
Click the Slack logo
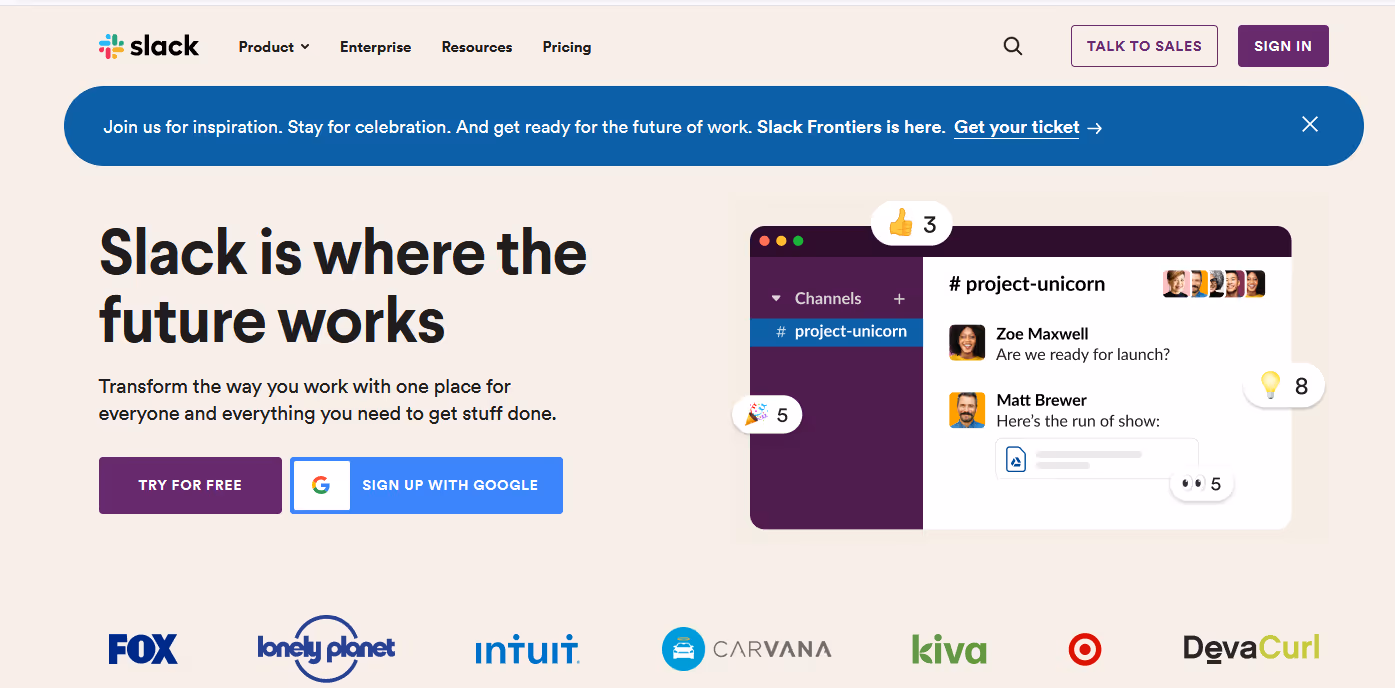(148, 45)
